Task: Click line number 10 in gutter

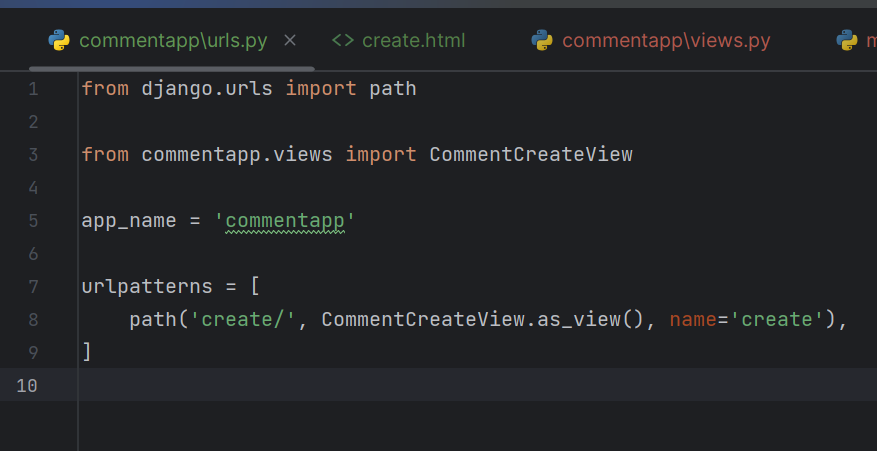Action: [27, 386]
